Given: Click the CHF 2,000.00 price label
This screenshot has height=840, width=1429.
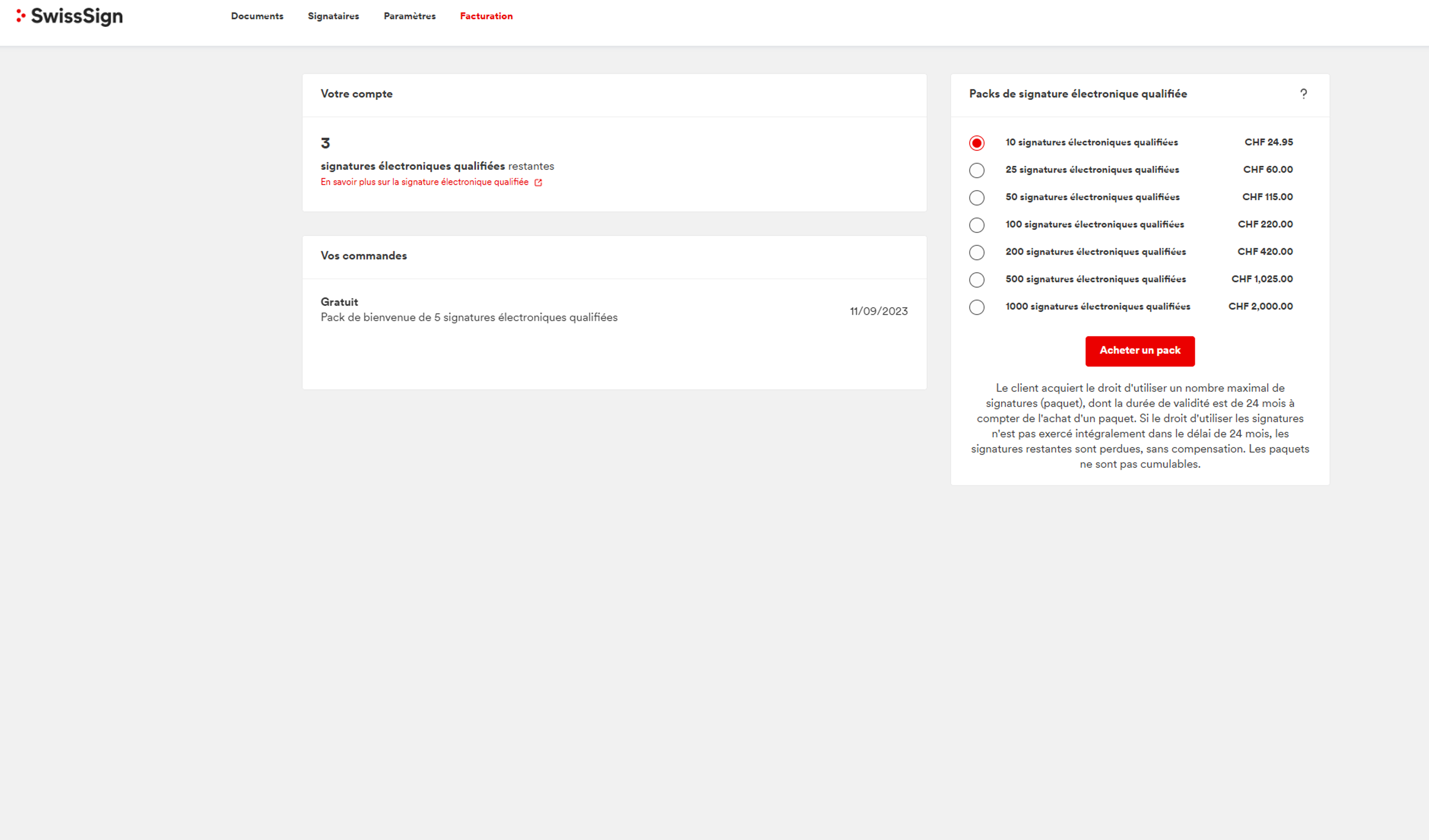Looking at the screenshot, I should tap(1260, 306).
